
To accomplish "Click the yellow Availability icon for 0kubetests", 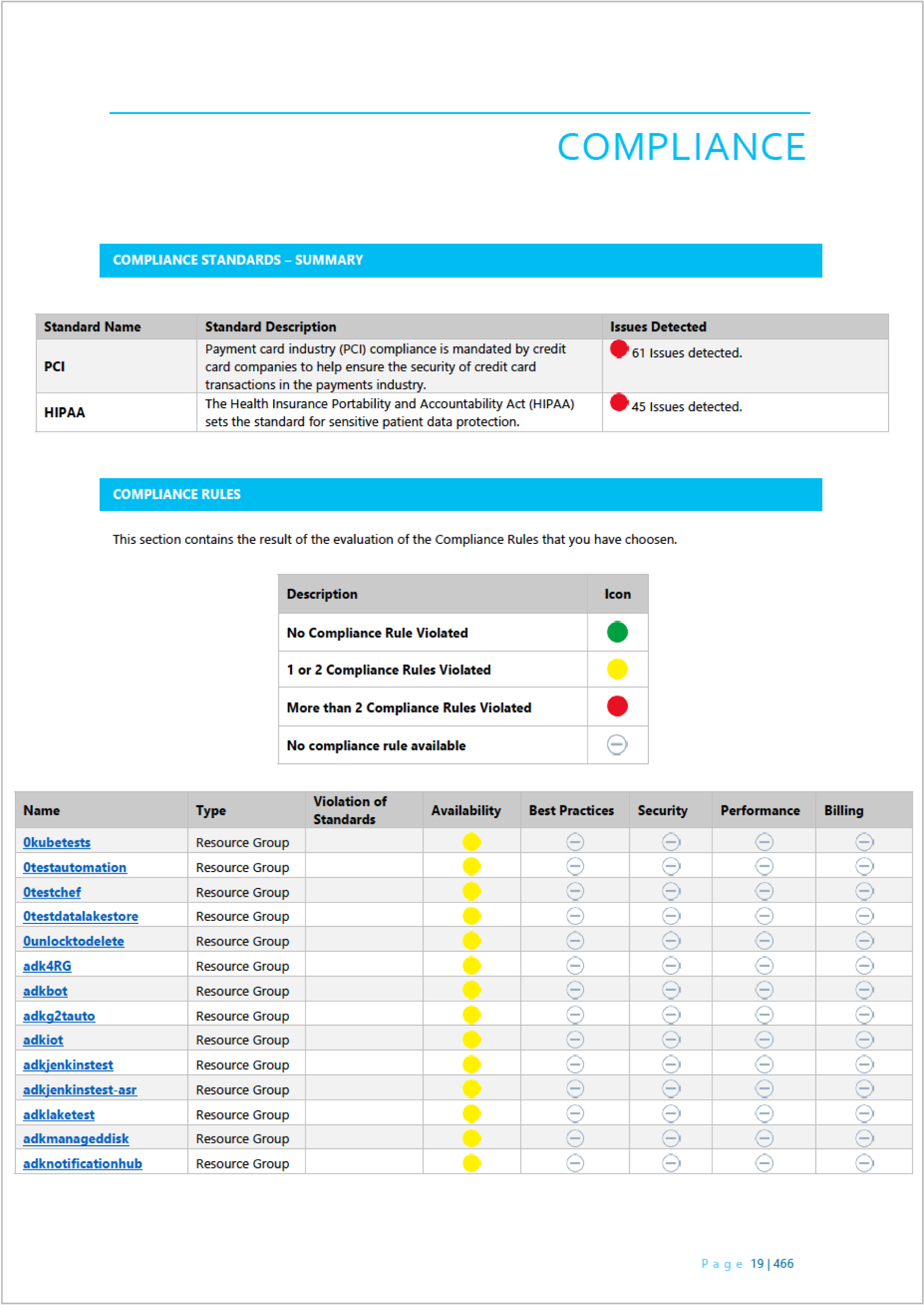I will pyautogui.click(x=472, y=842).
